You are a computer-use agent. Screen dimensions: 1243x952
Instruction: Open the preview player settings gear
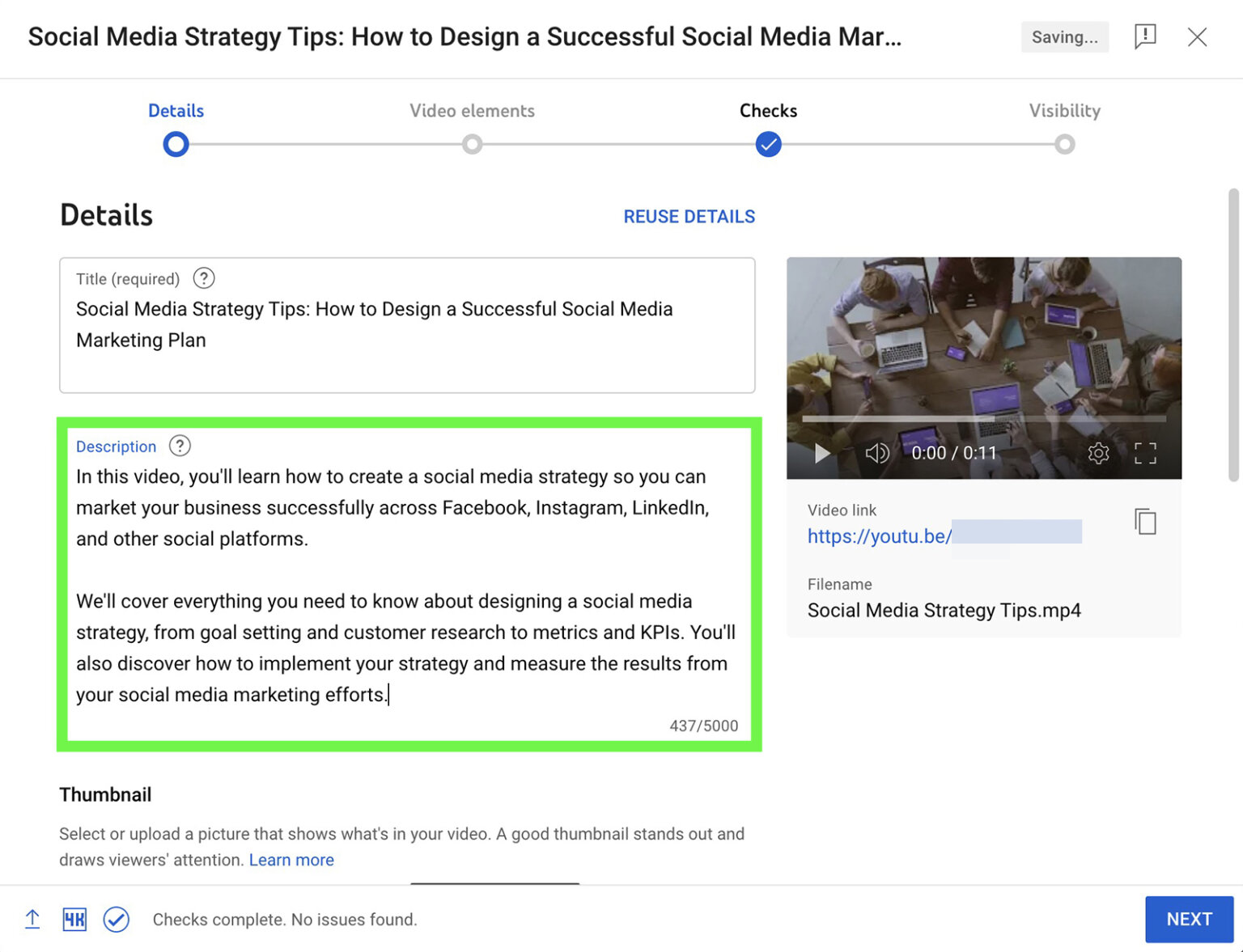(x=1098, y=454)
